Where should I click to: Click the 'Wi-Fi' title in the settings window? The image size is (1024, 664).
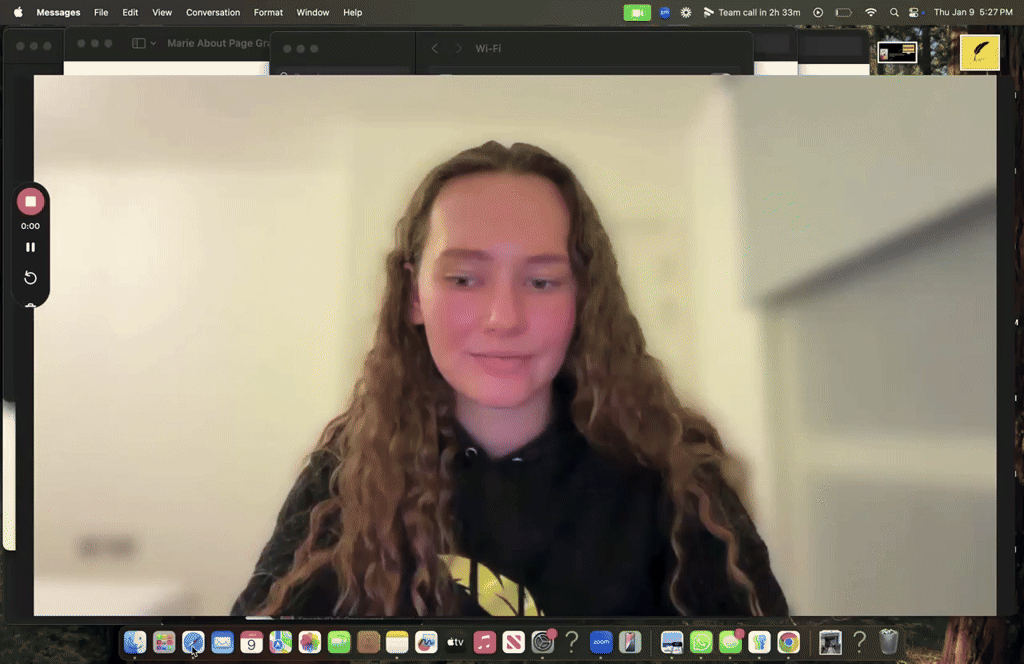point(488,48)
